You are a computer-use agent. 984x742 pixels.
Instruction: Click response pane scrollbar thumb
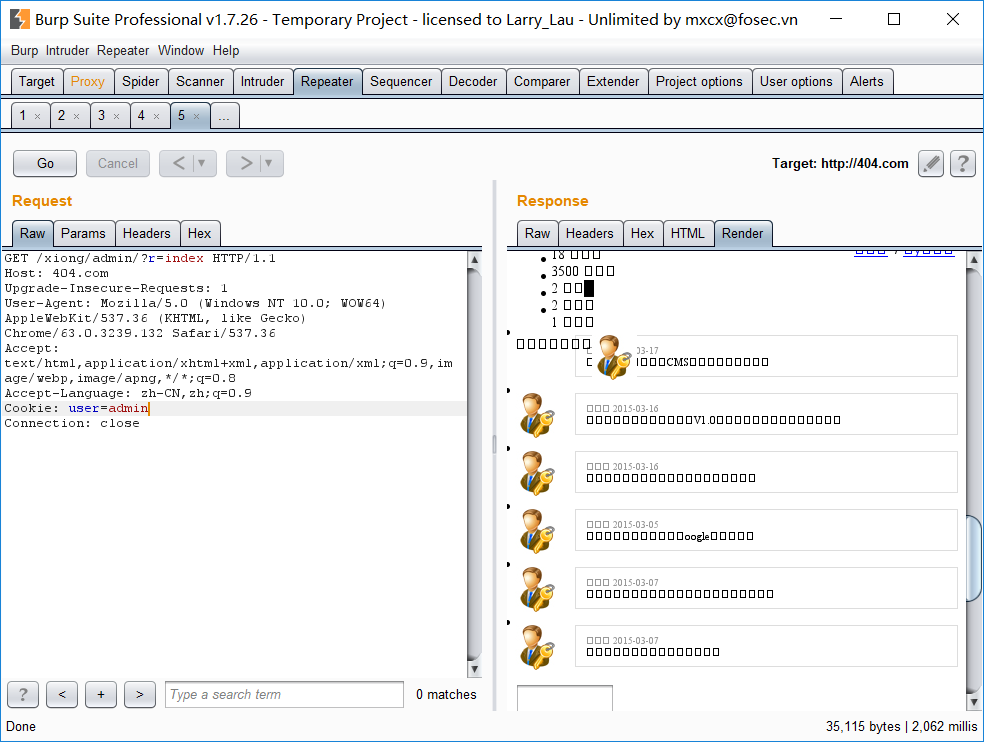click(974, 557)
